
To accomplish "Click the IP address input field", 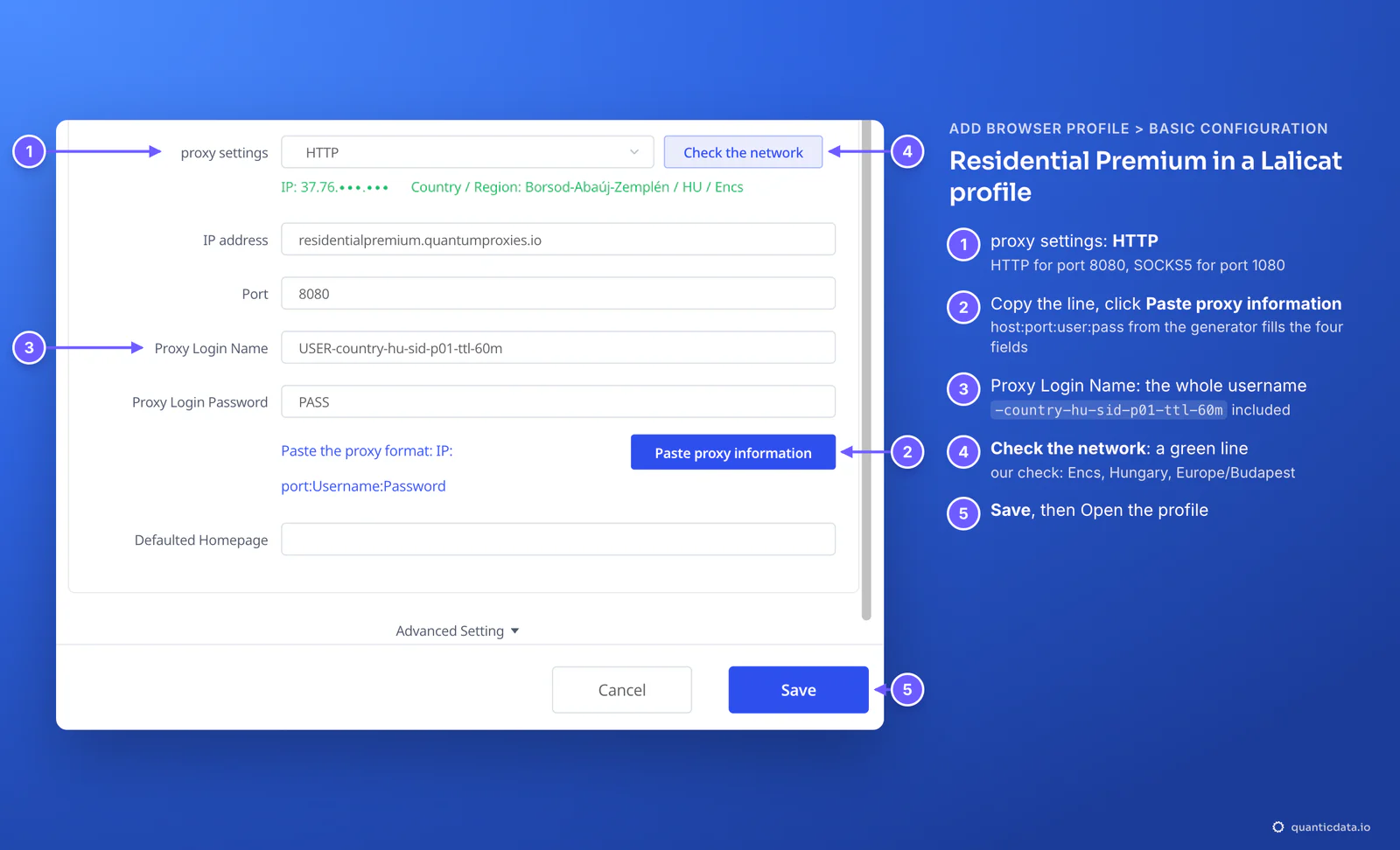I will pos(558,240).
